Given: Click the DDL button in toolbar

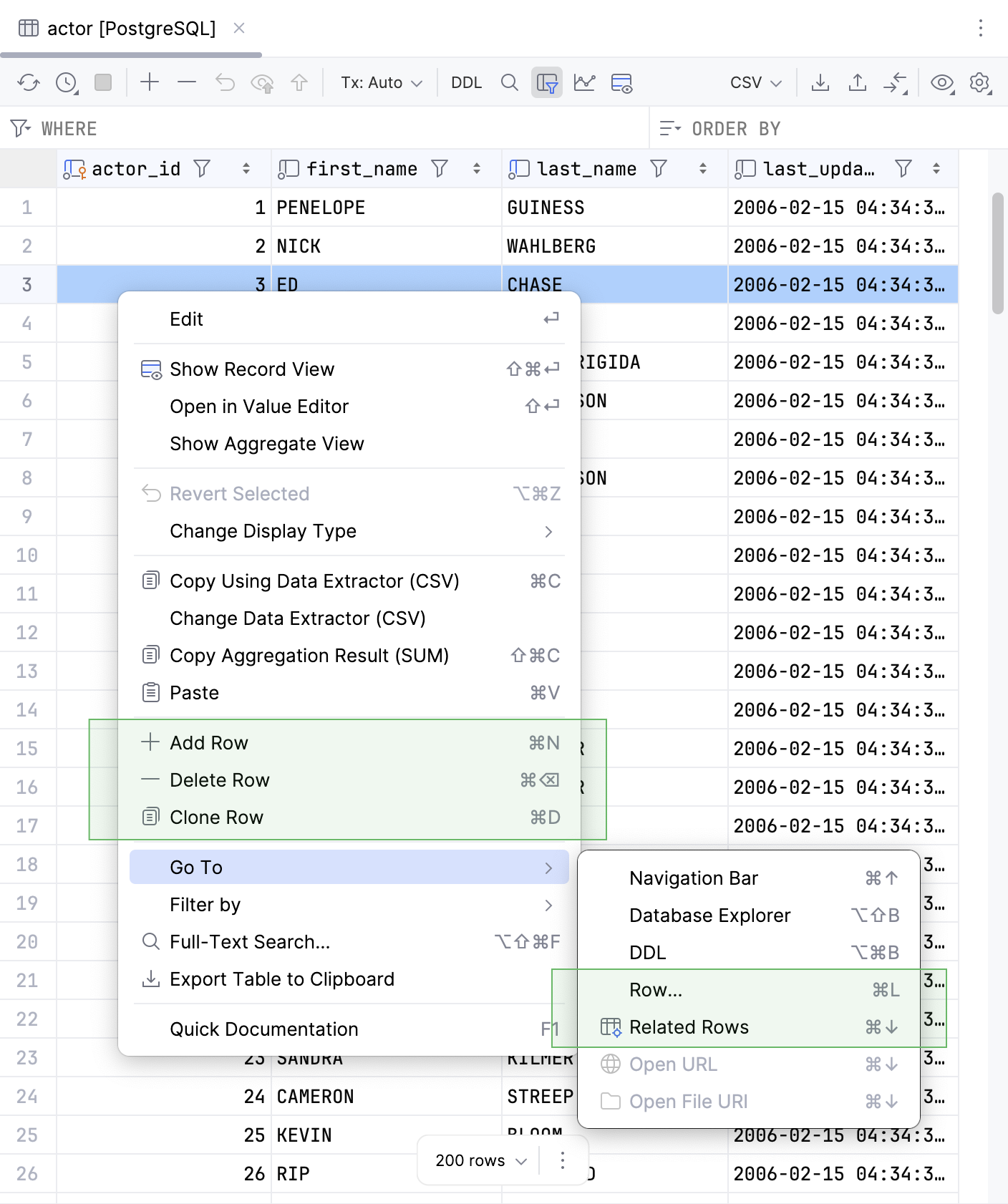Looking at the screenshot, I should [466, 82].
